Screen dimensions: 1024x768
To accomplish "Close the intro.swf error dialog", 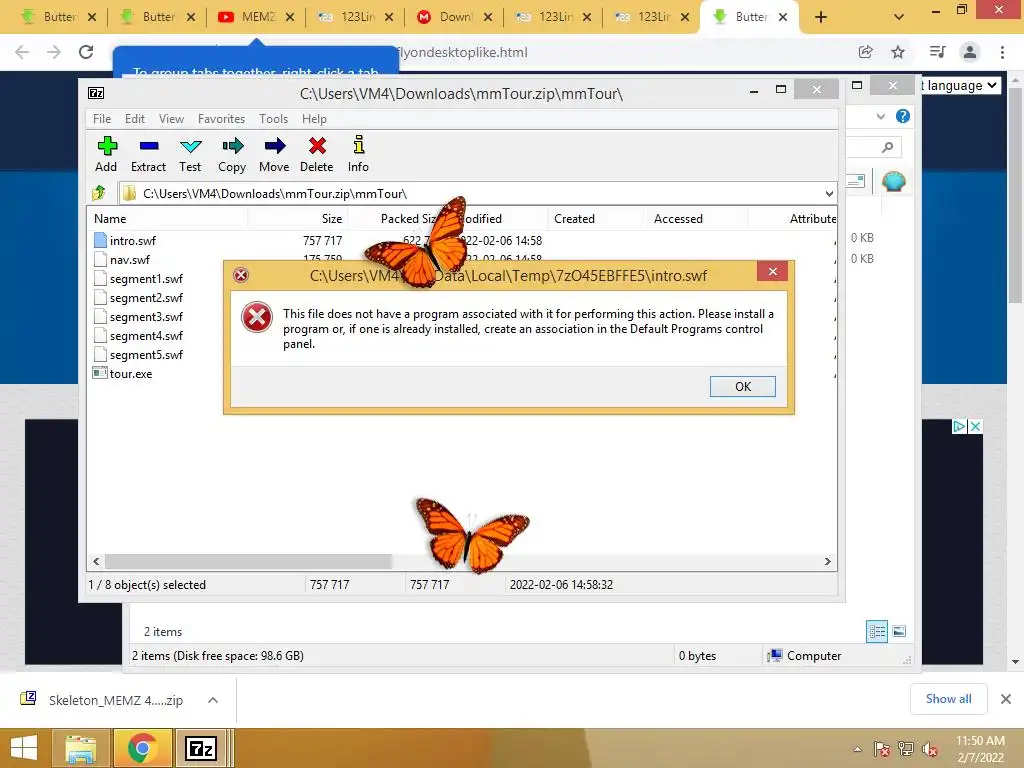I will [773, 272].
